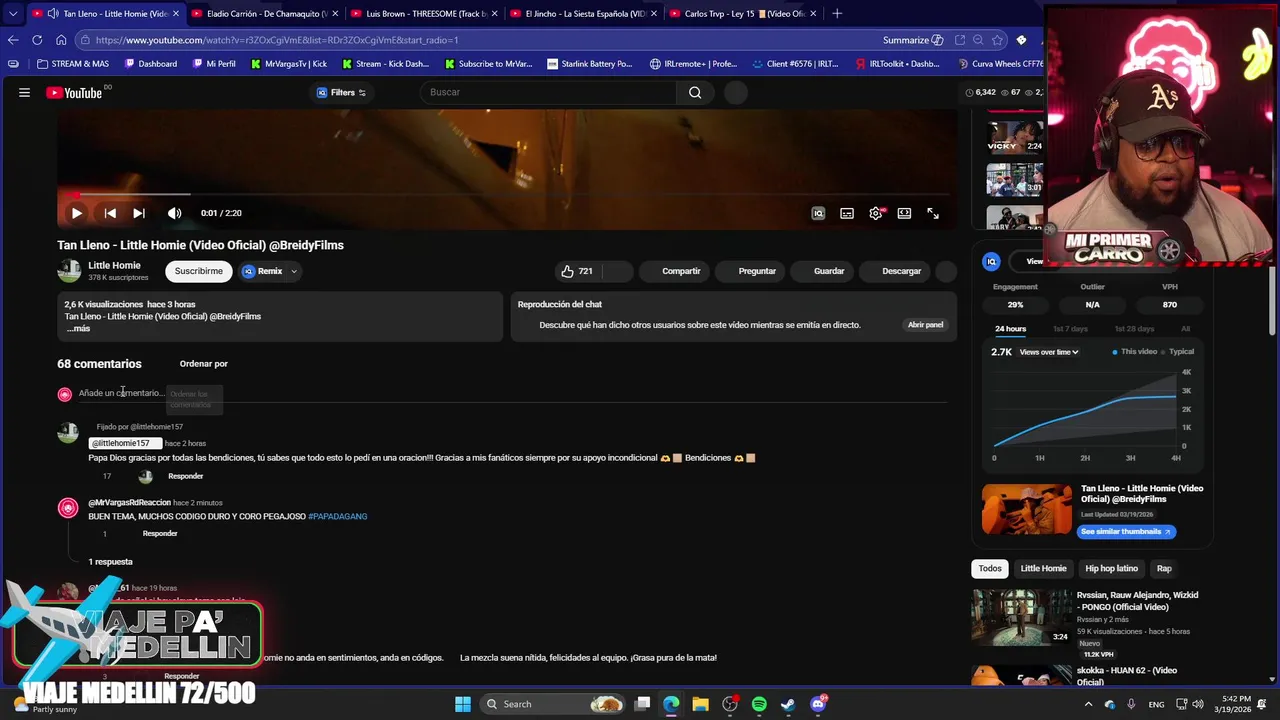
Task: Mute the video volume speaker icon
Action: point(174,213)
